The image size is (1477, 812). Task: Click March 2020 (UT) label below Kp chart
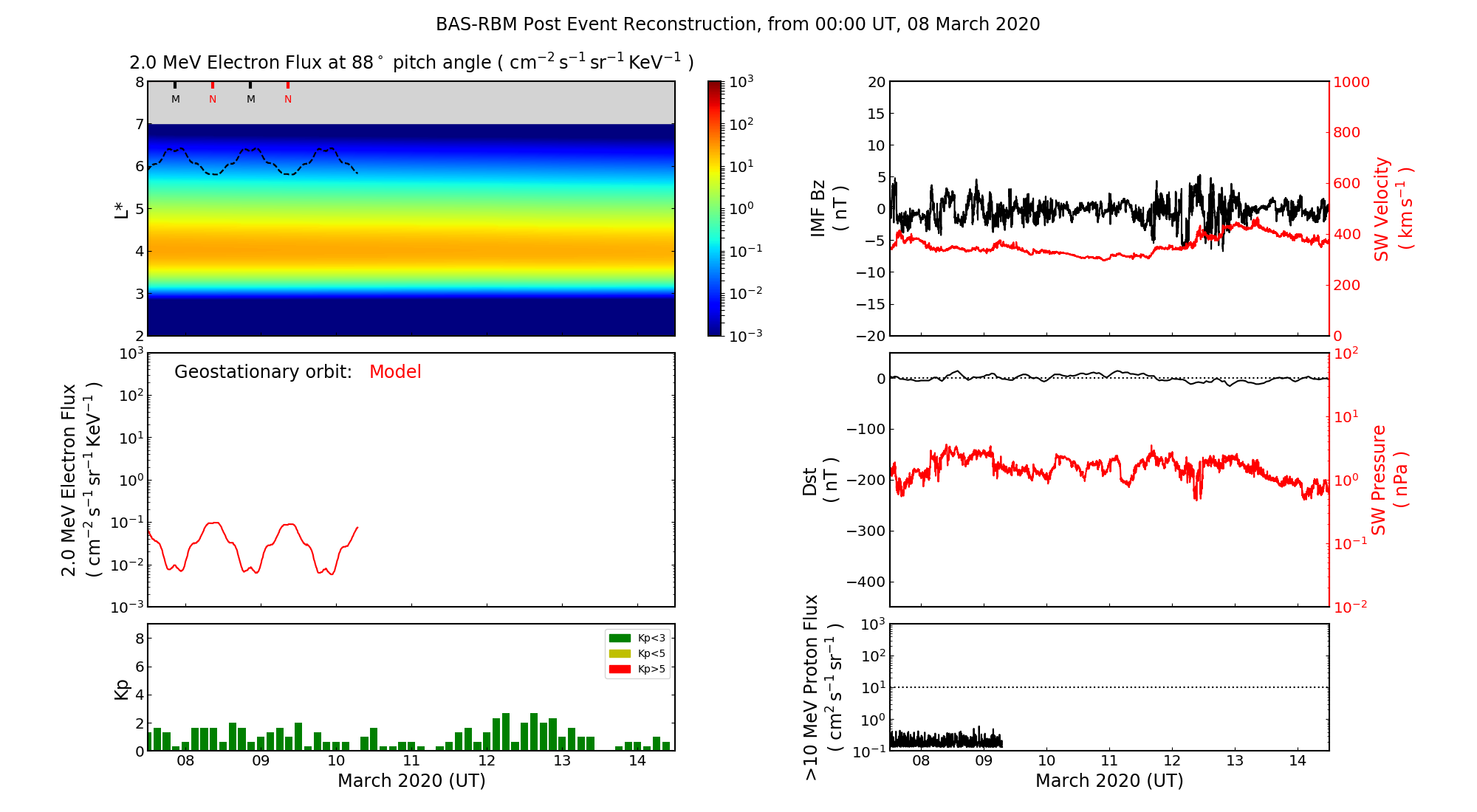tap(411, 781)
